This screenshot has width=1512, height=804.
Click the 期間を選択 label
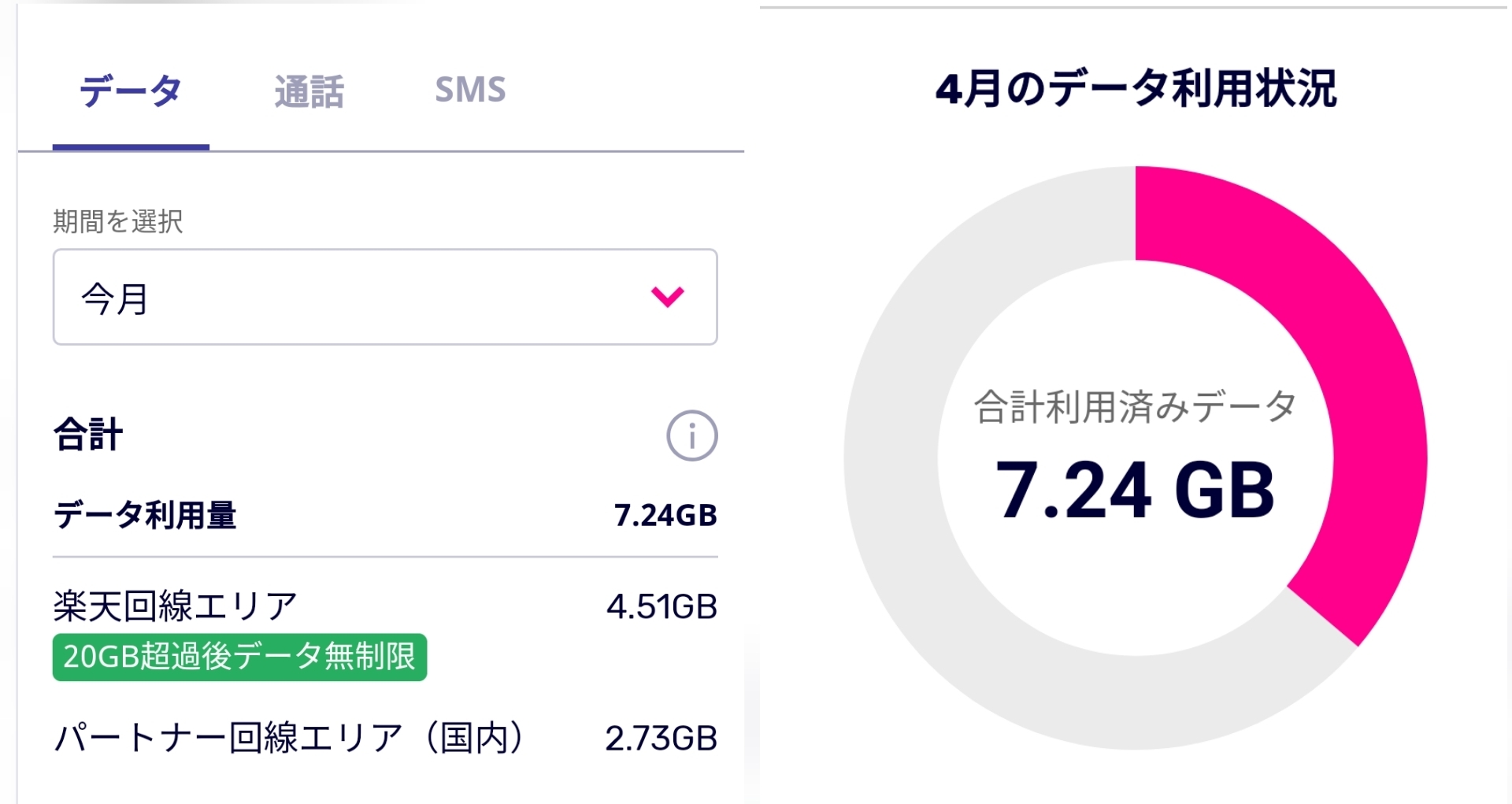pos(118,221)
